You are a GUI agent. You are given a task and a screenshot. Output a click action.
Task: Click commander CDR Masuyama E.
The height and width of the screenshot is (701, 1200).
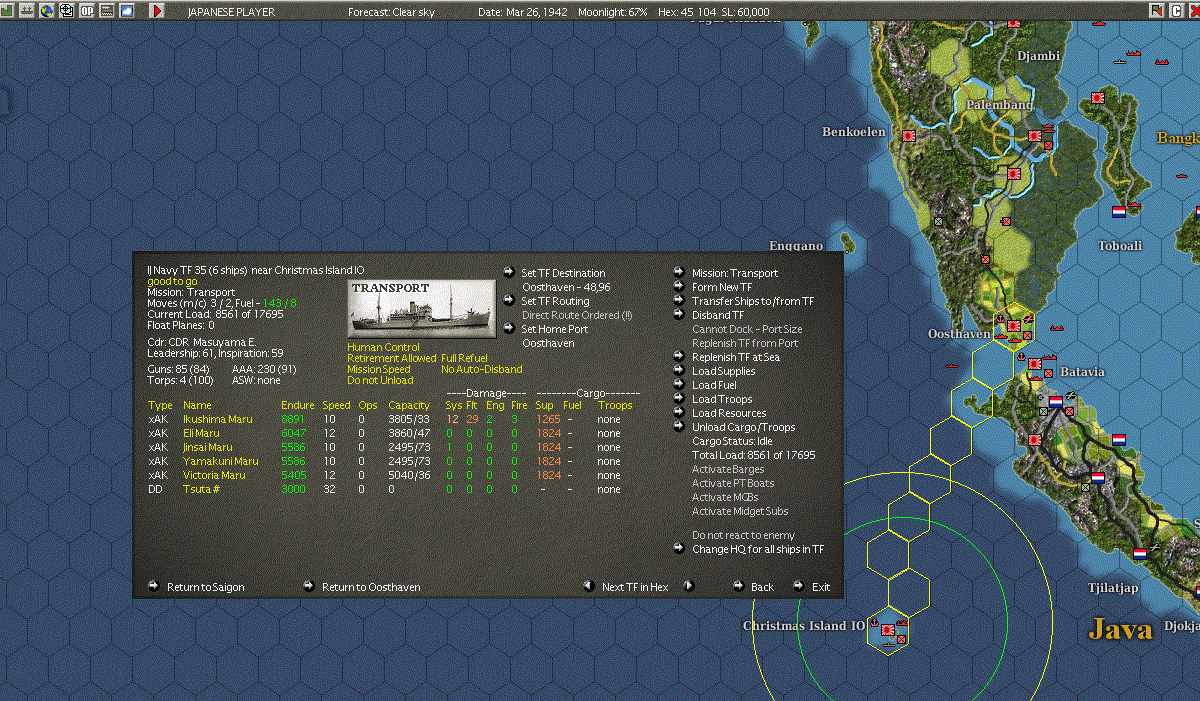pyautogui.click(x=202, y=342)
